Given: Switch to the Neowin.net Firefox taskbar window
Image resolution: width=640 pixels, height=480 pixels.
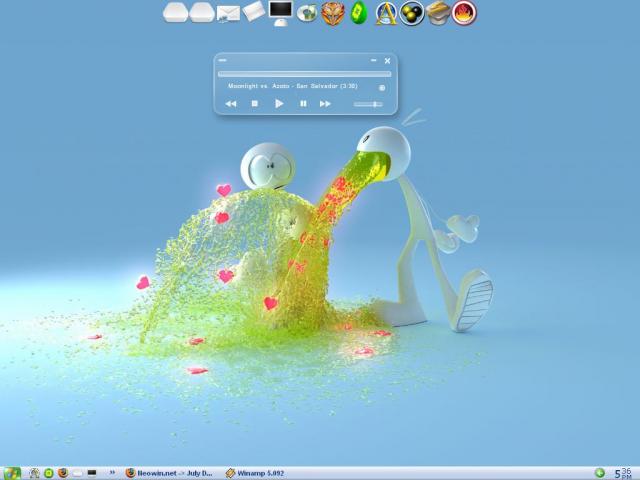Looking at the screenshot, I should [x=169, y=473].
